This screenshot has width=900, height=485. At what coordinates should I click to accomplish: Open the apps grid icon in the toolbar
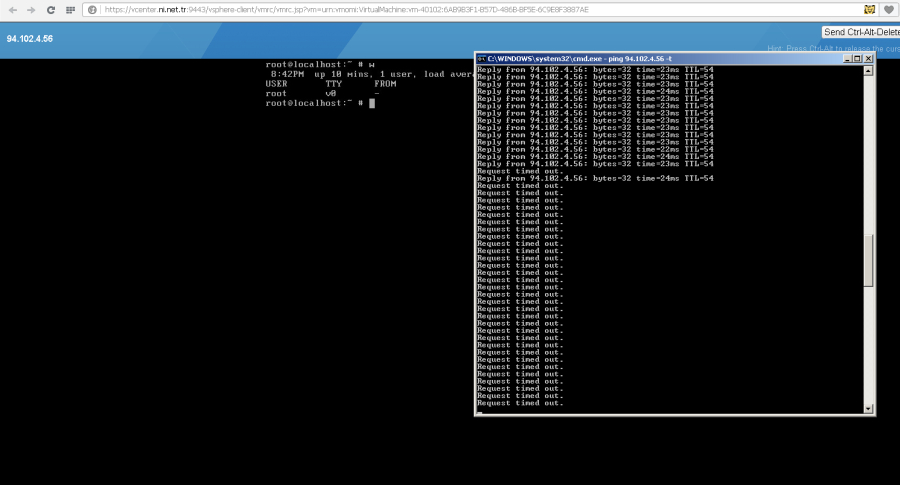coord(70,10)
